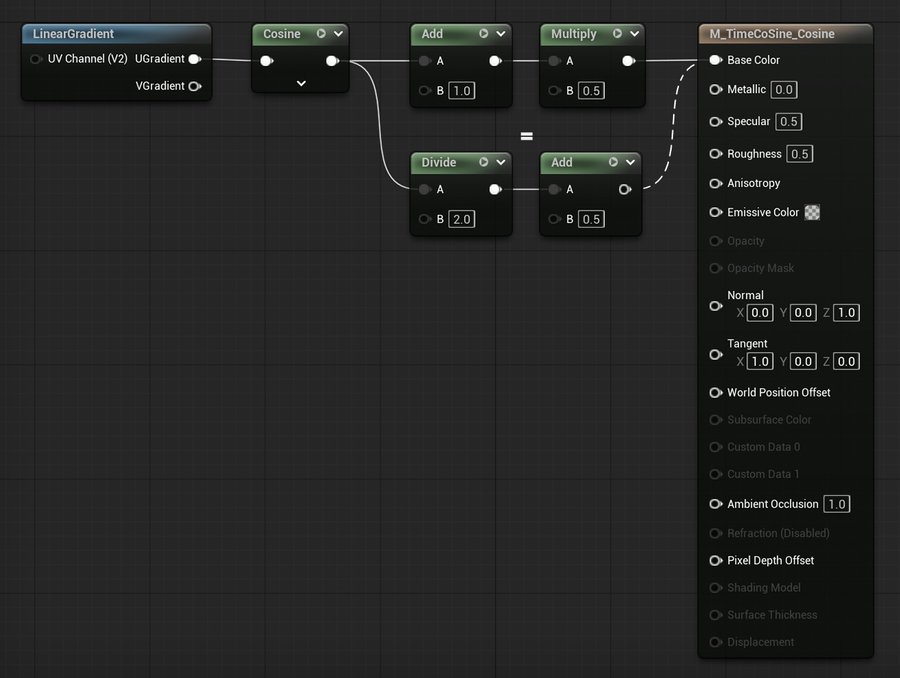The image size is (900, 678).
Task: Click the Normal input pin
Action: (x=715, y=306)
